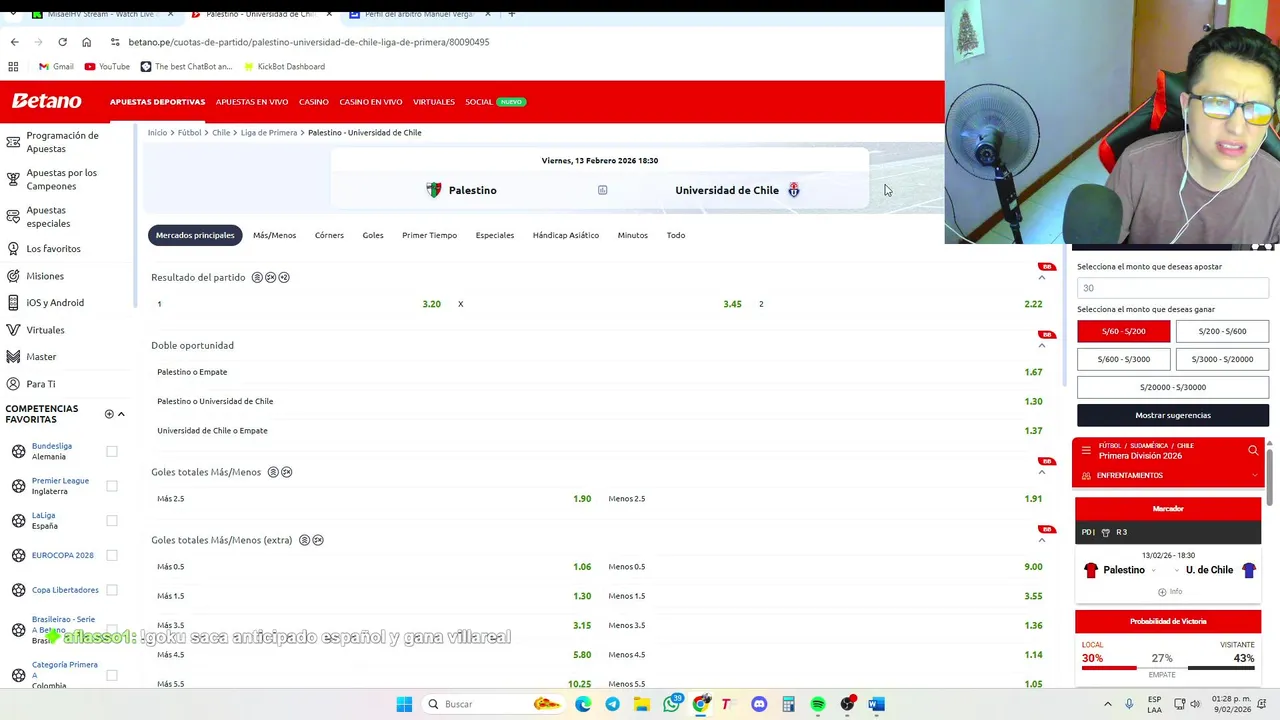Open Discord from the taskbar
Viewport: 1280px width, 720px height.
coord(759,704)
